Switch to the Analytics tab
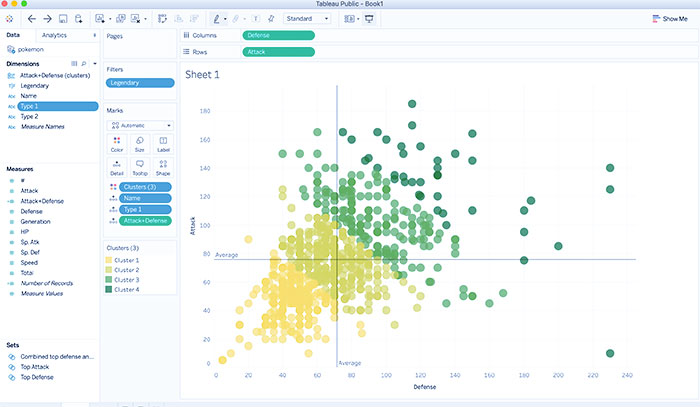 (x=54, y=35)
